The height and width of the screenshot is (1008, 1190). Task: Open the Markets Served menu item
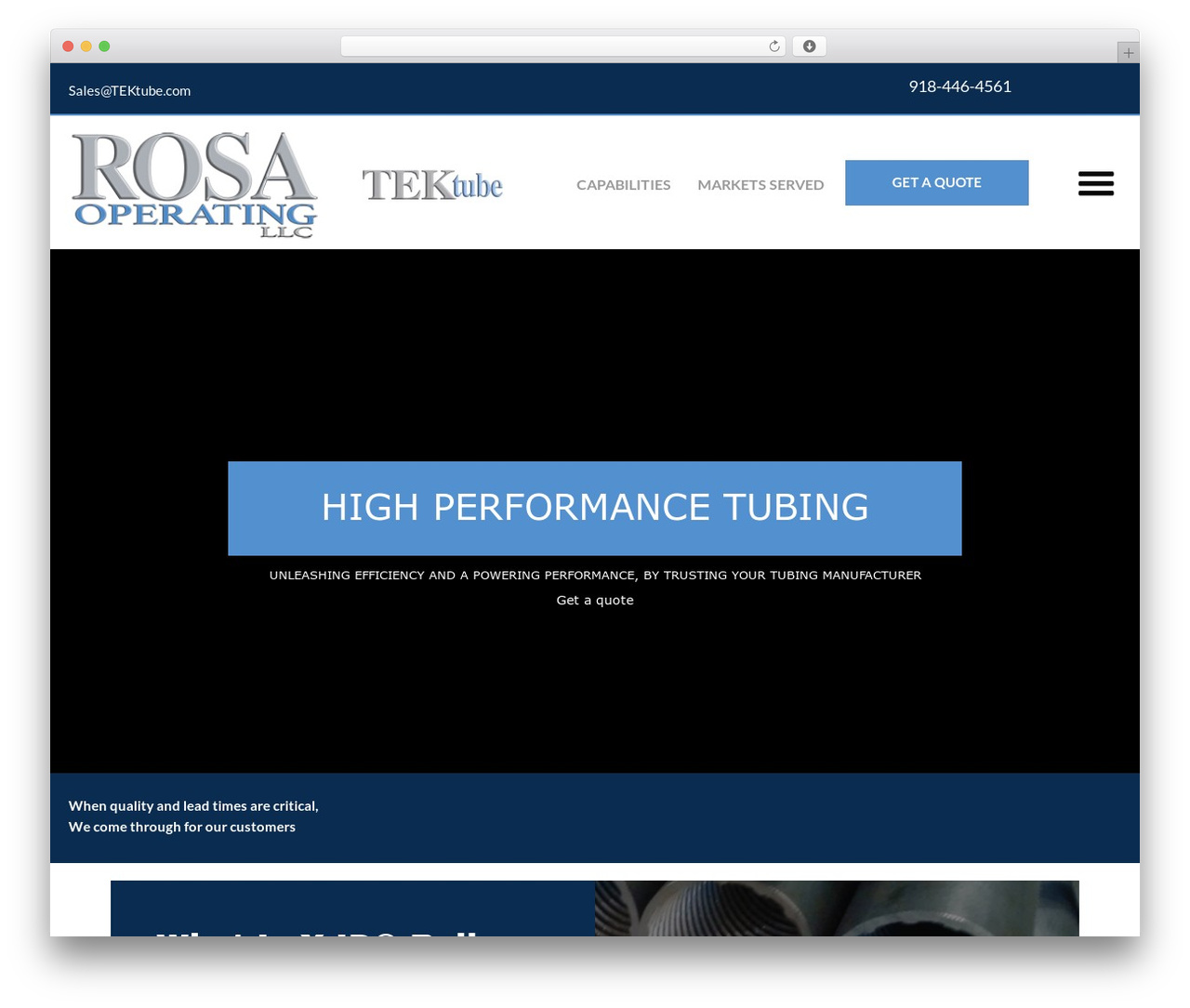[x=760, y=184]
